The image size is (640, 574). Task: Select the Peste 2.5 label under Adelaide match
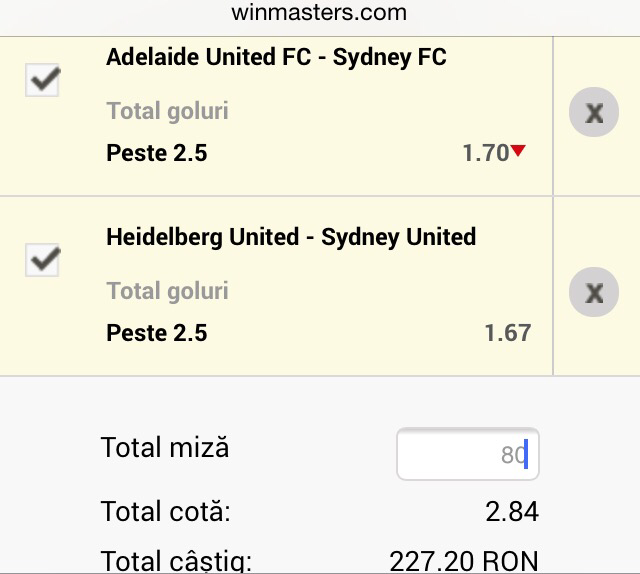click(x=156, y=153)
